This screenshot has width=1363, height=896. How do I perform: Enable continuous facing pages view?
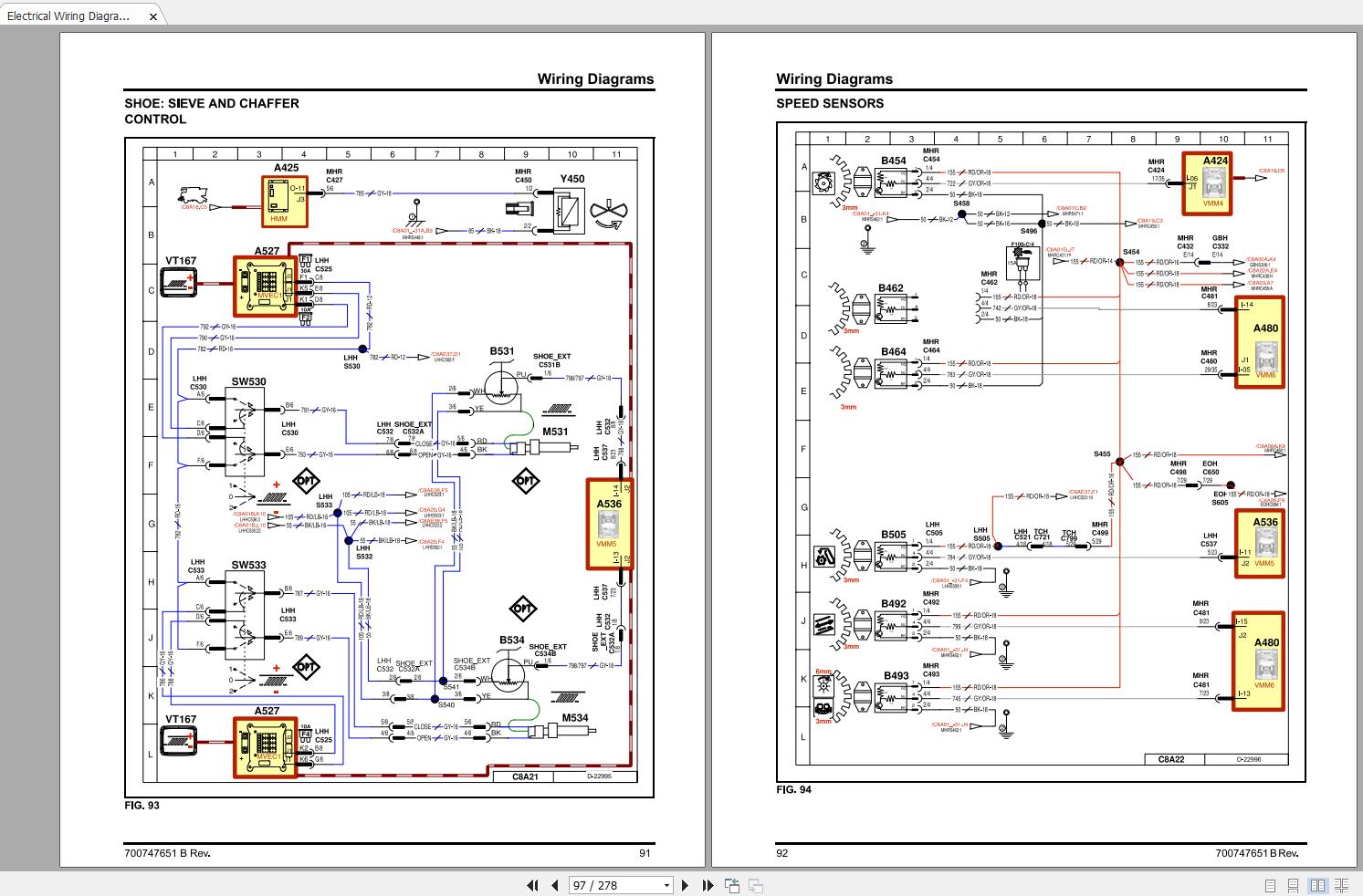coord(1341,885)
